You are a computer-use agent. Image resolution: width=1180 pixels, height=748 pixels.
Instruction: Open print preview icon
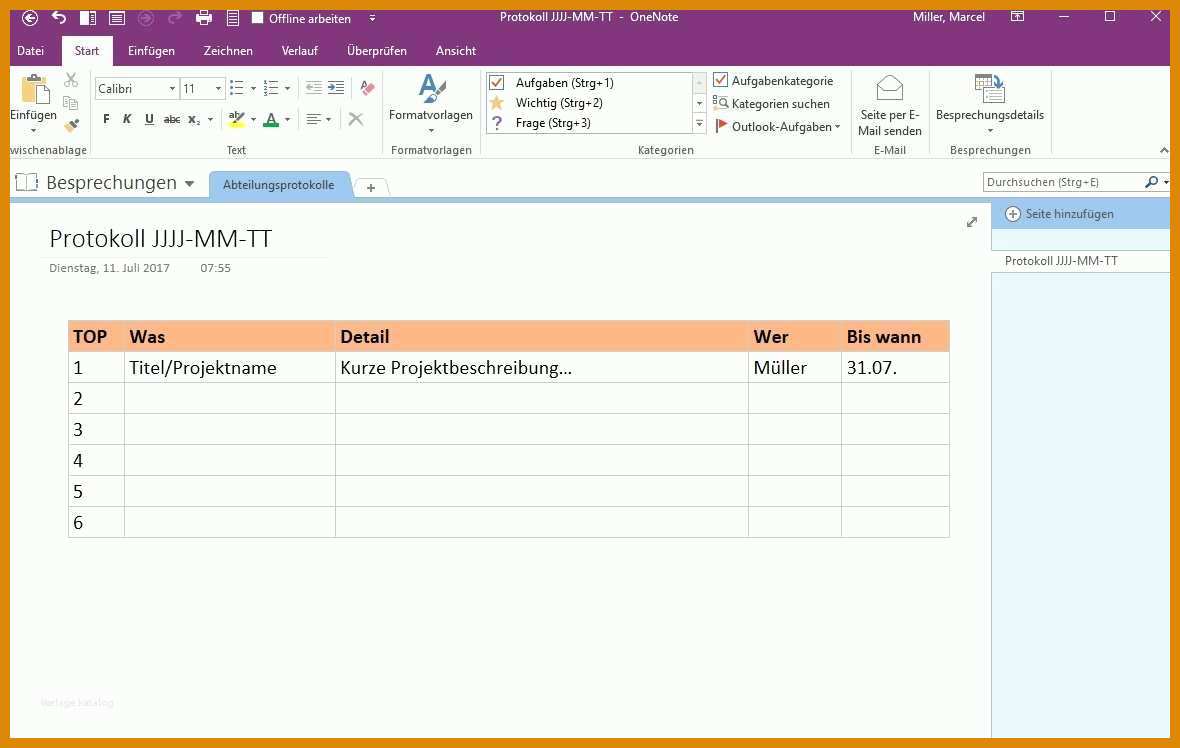(233, 17)
